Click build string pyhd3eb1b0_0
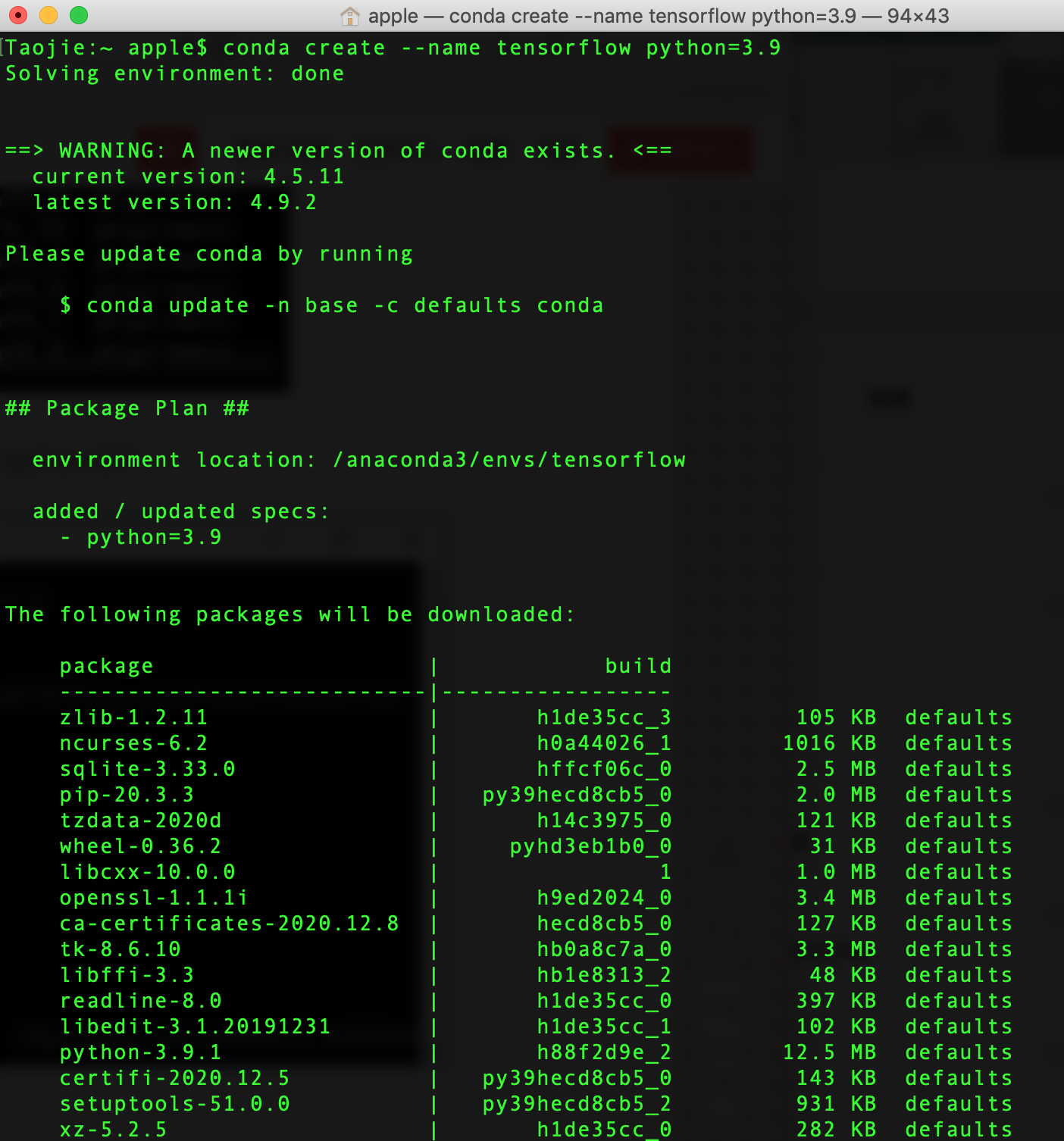This screenshot has width=1064, height=1141. pos(591,846)
